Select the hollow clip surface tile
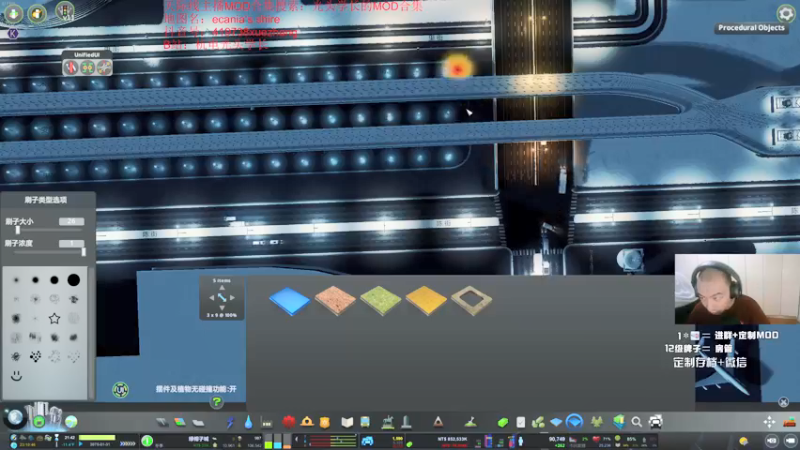This screenshot has width=800, height=450. click(x=472, y=301)
